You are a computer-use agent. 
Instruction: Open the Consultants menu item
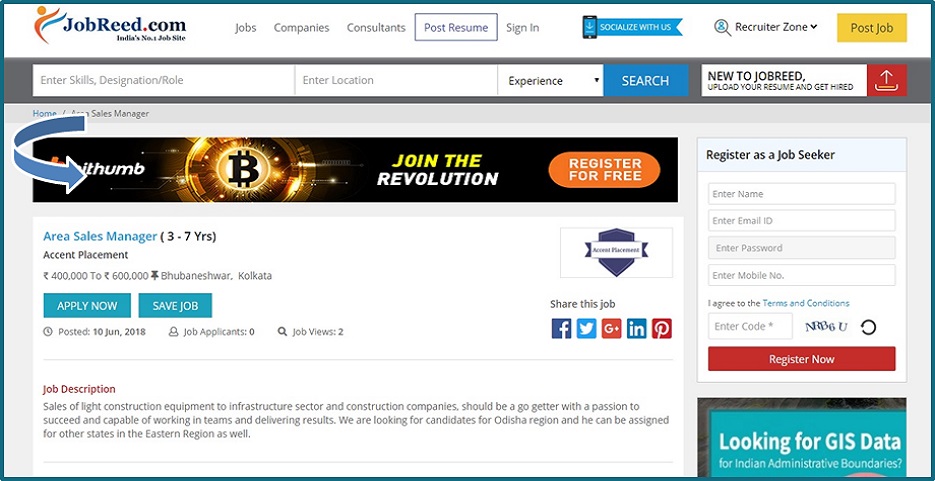coord(376,27)
